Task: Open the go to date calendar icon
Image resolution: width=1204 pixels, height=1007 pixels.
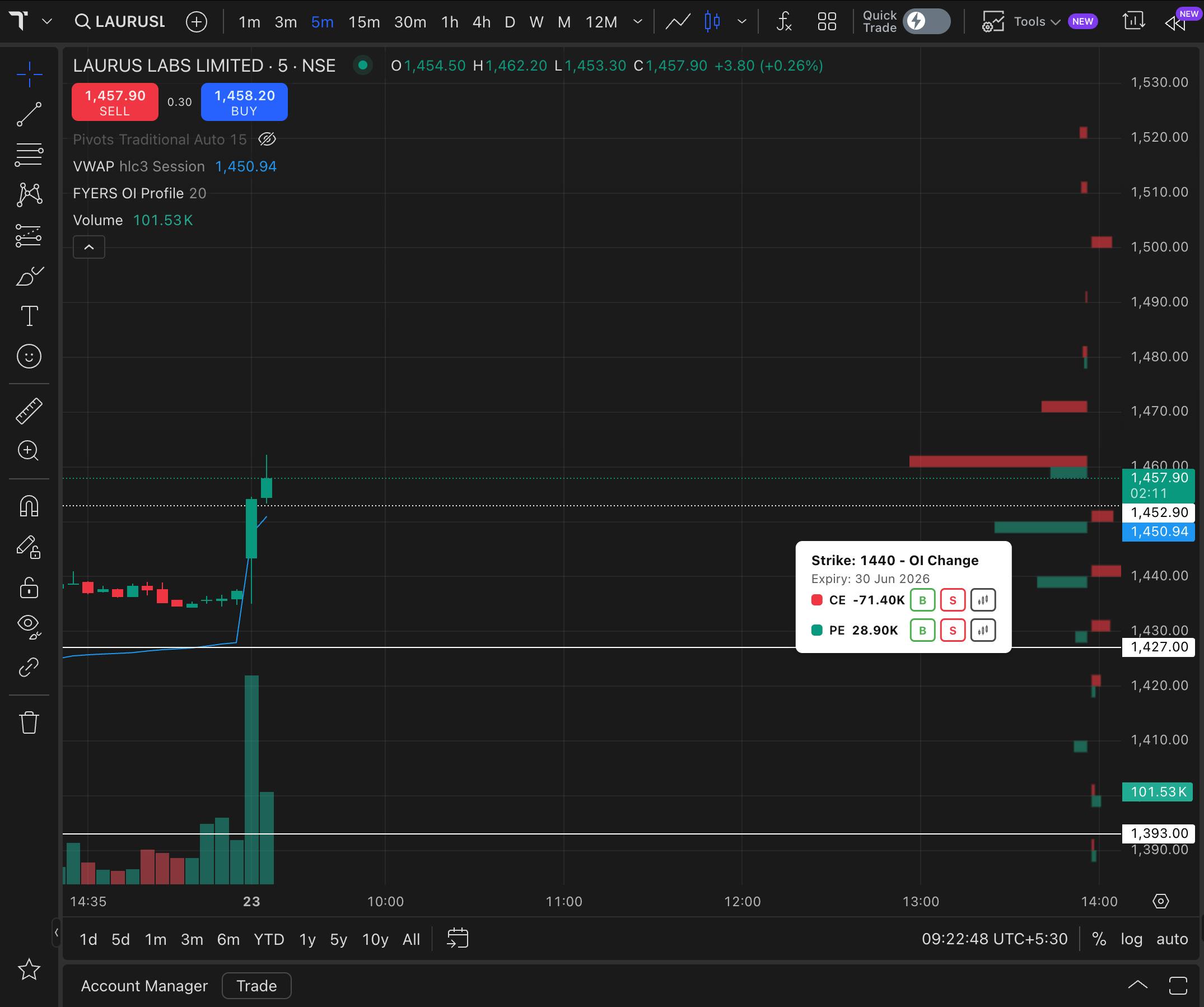Action: tap(458, 939)
